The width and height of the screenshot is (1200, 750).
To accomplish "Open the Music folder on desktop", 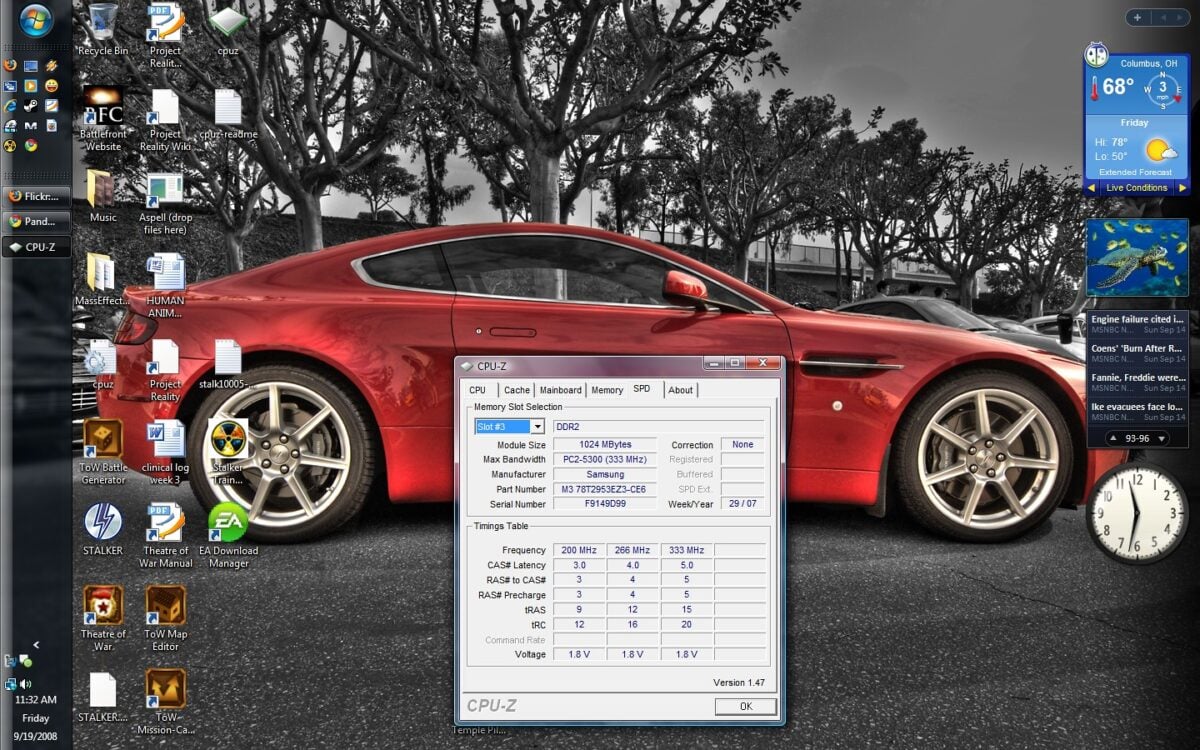I will tap(101, 190).
